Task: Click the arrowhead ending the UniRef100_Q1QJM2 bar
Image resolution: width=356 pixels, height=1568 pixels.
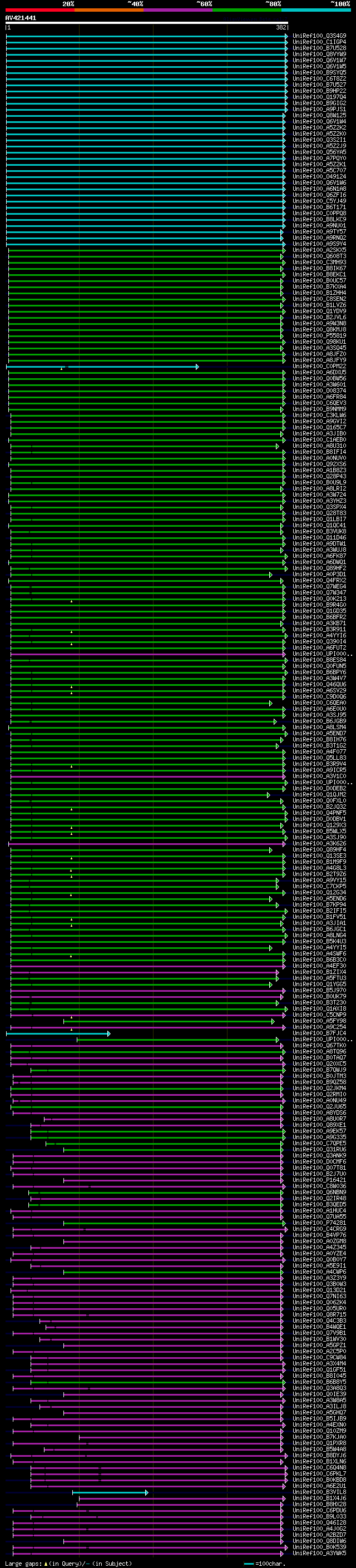Action: (268, 795)
